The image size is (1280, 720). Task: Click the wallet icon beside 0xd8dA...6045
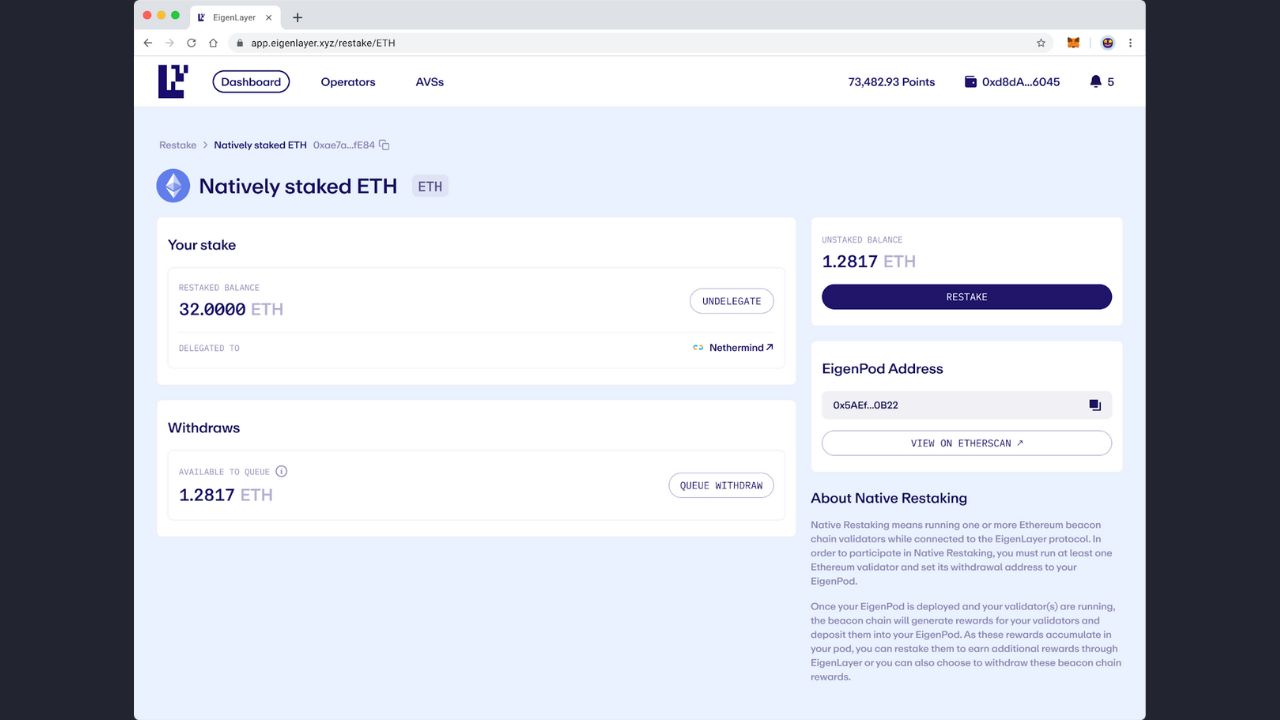(970, 82)
